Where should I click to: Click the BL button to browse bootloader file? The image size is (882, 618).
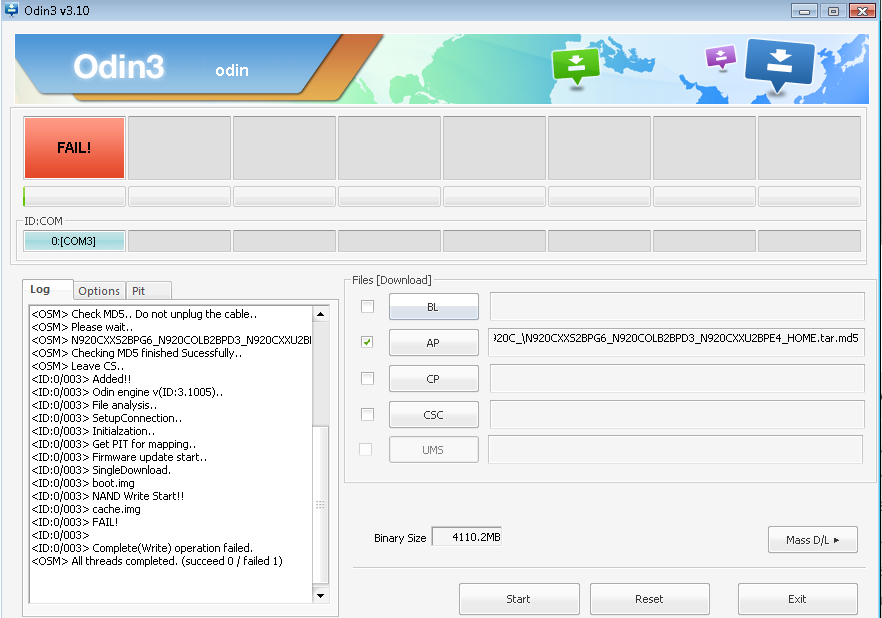pyautogui.click(x=434, y=306)
